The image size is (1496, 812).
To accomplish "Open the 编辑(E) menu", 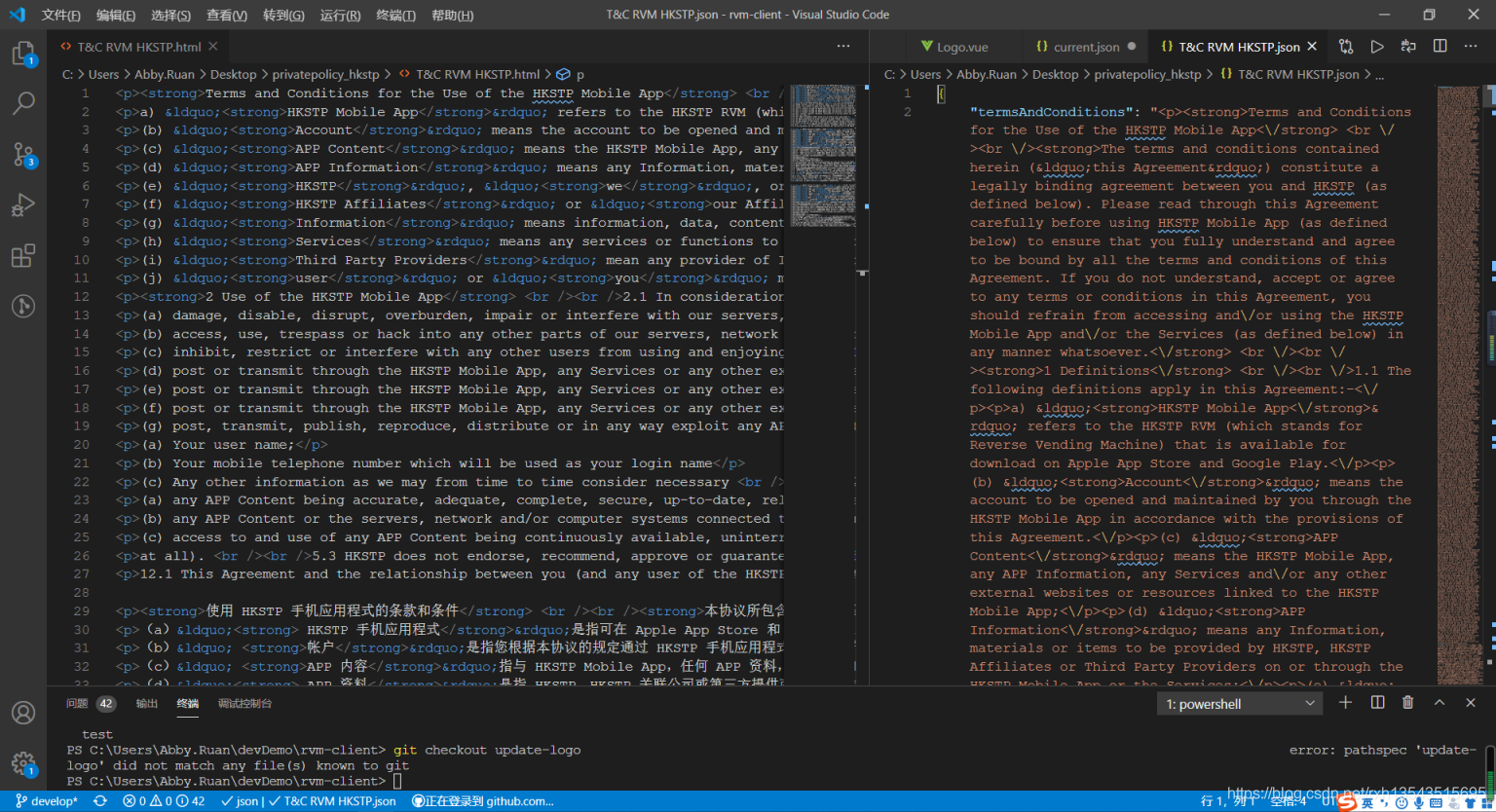I will pyautogui.click(x=116, y=15).
